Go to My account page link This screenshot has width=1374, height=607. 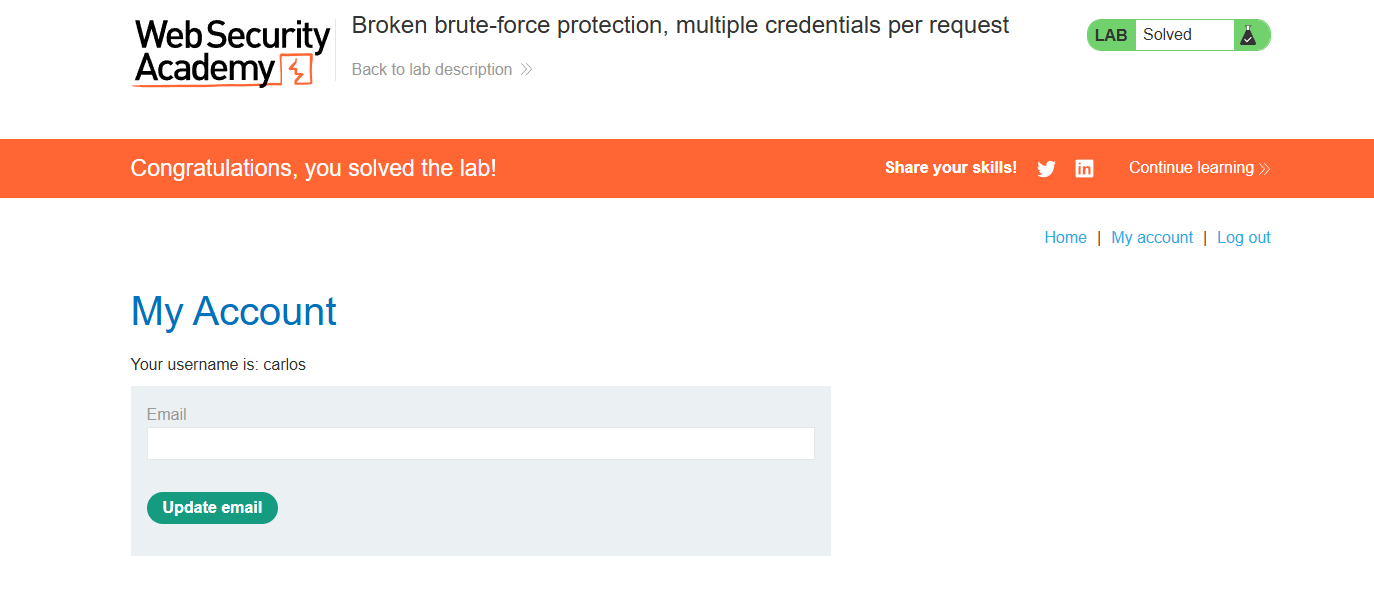[1152, 238]
